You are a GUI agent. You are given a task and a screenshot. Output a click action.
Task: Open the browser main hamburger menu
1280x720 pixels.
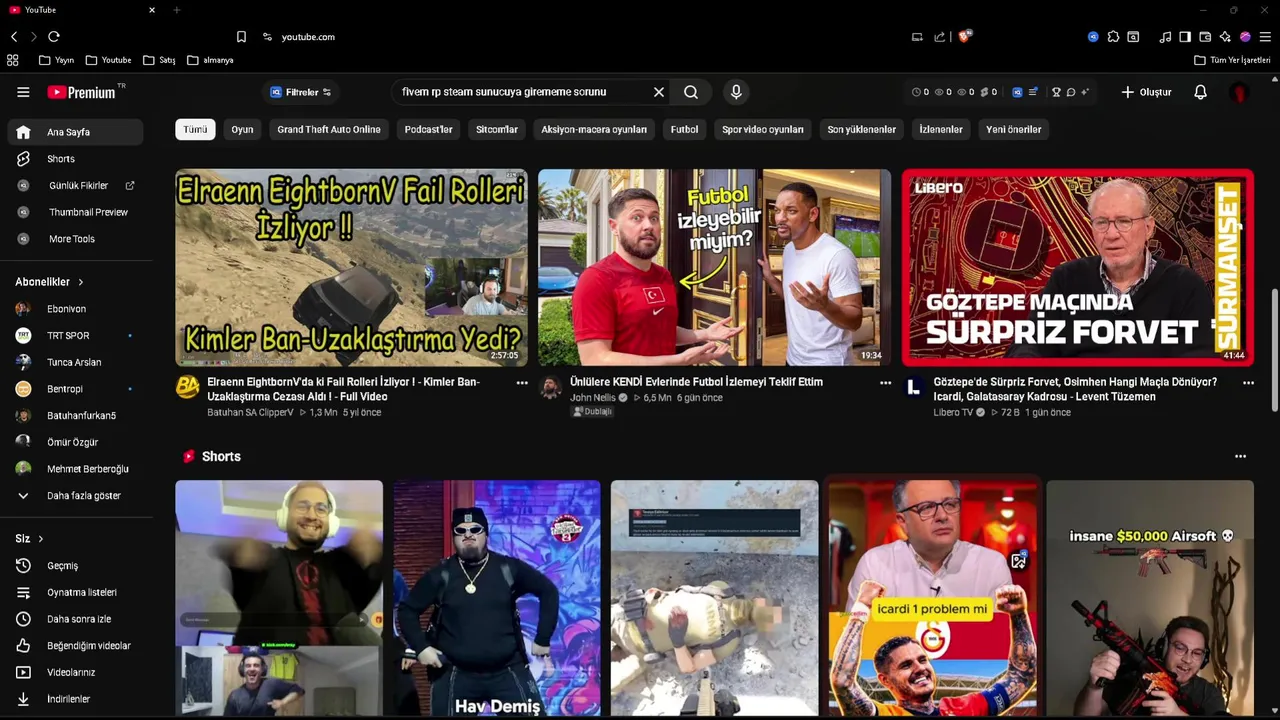(x=1265, y=36)
